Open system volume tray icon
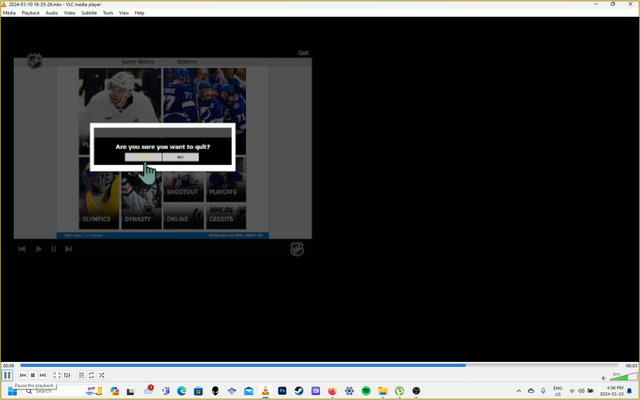 tap(581, 391)
